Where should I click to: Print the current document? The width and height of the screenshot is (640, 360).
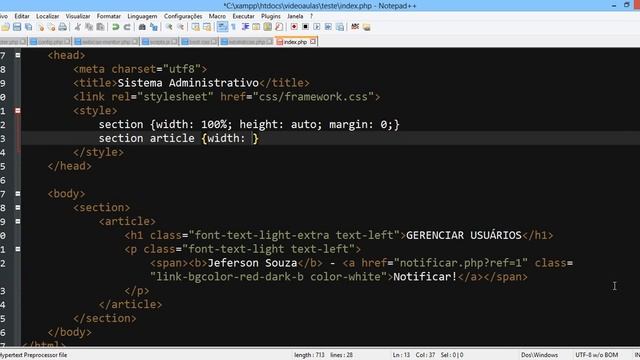pos(62,27)
